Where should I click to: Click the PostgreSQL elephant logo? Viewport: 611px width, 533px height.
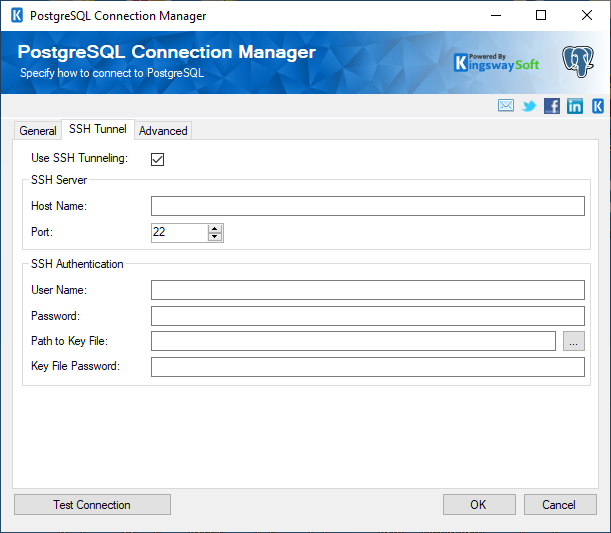[x=578, y=62]
